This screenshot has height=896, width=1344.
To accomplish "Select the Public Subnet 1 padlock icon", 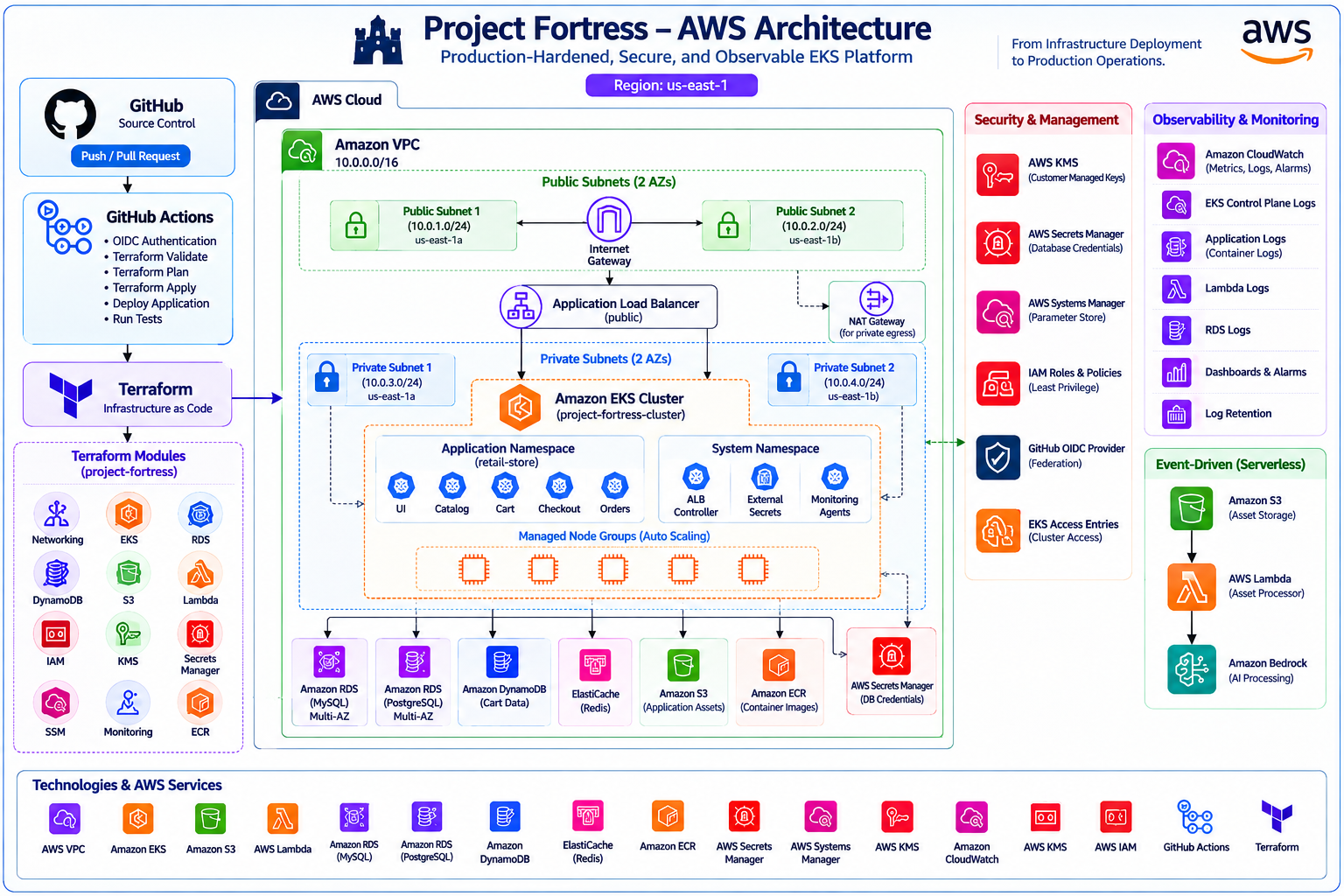I will (355, 226).
